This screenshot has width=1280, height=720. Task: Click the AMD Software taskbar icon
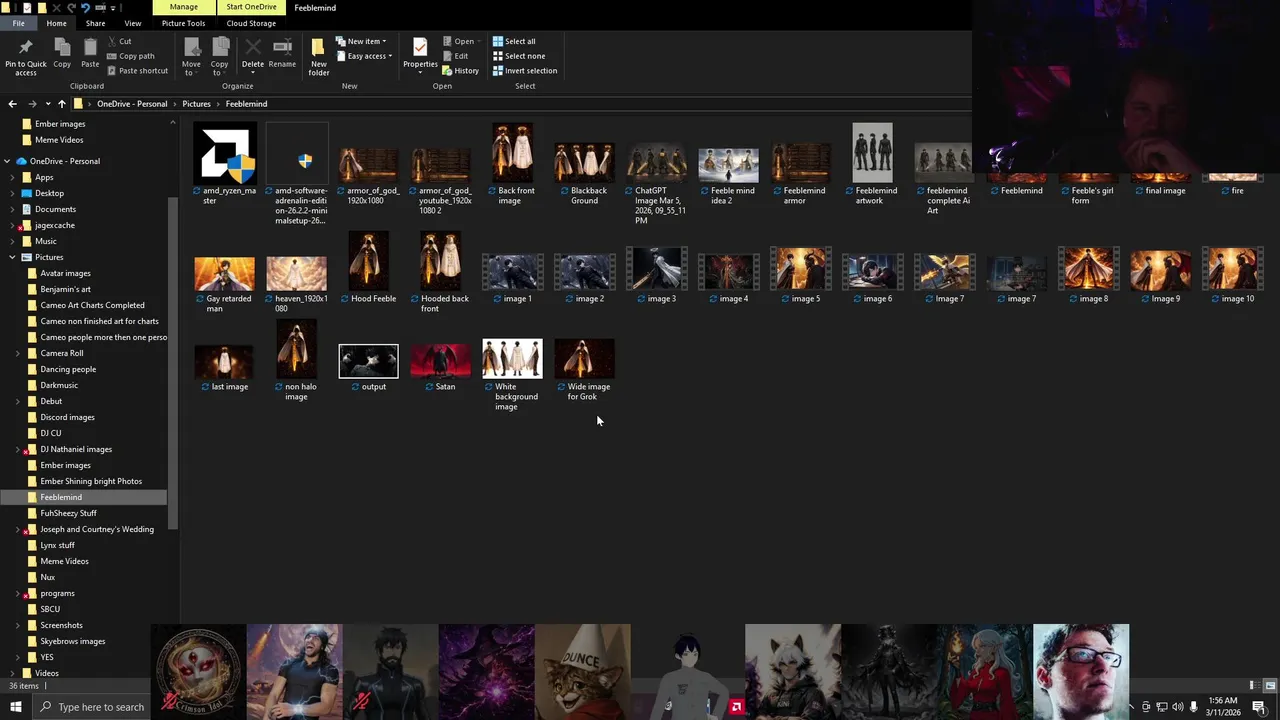pyautogui.click(x=736, y=707)
